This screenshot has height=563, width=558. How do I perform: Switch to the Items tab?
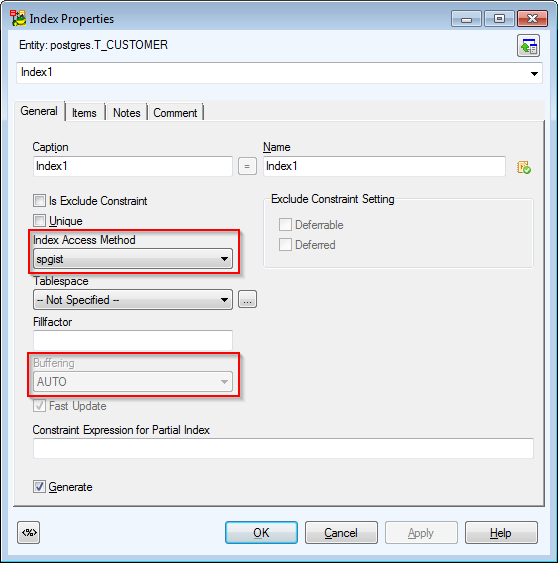pyautogui.click(x=84, y=113)
